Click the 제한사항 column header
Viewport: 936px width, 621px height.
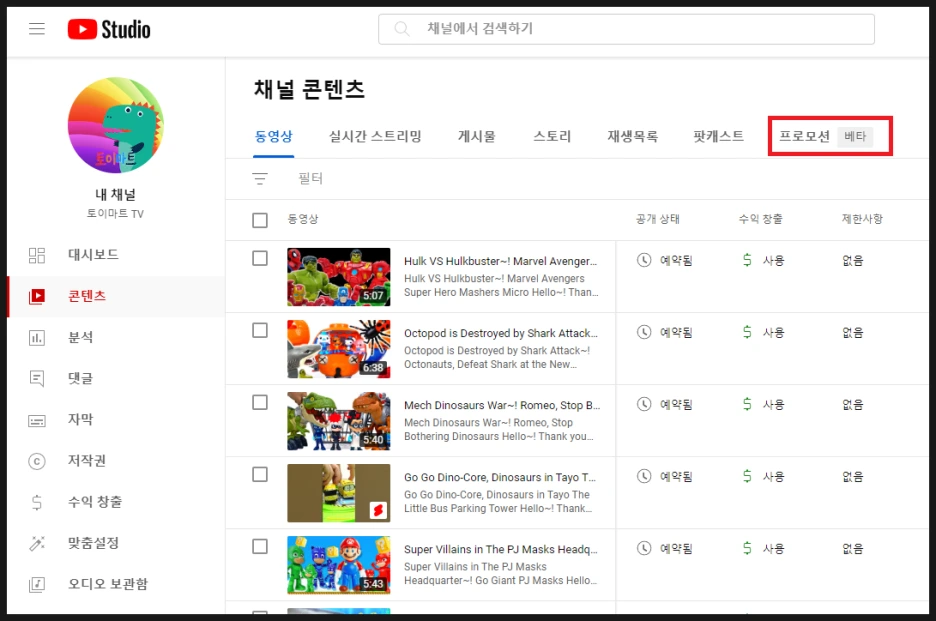click(x=862, y=220)
